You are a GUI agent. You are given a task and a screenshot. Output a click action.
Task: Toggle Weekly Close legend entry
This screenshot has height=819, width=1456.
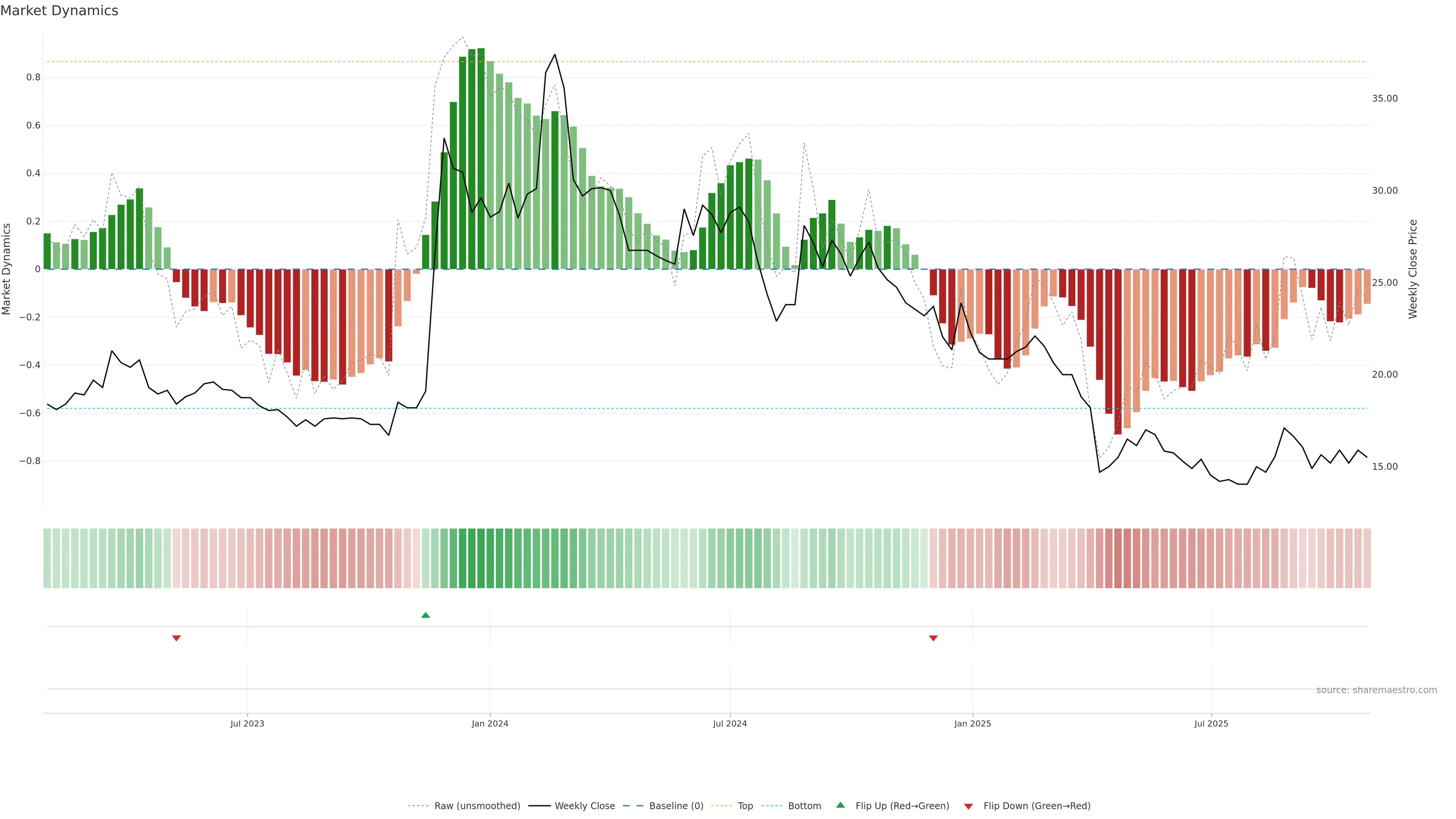tap(584, 805)
